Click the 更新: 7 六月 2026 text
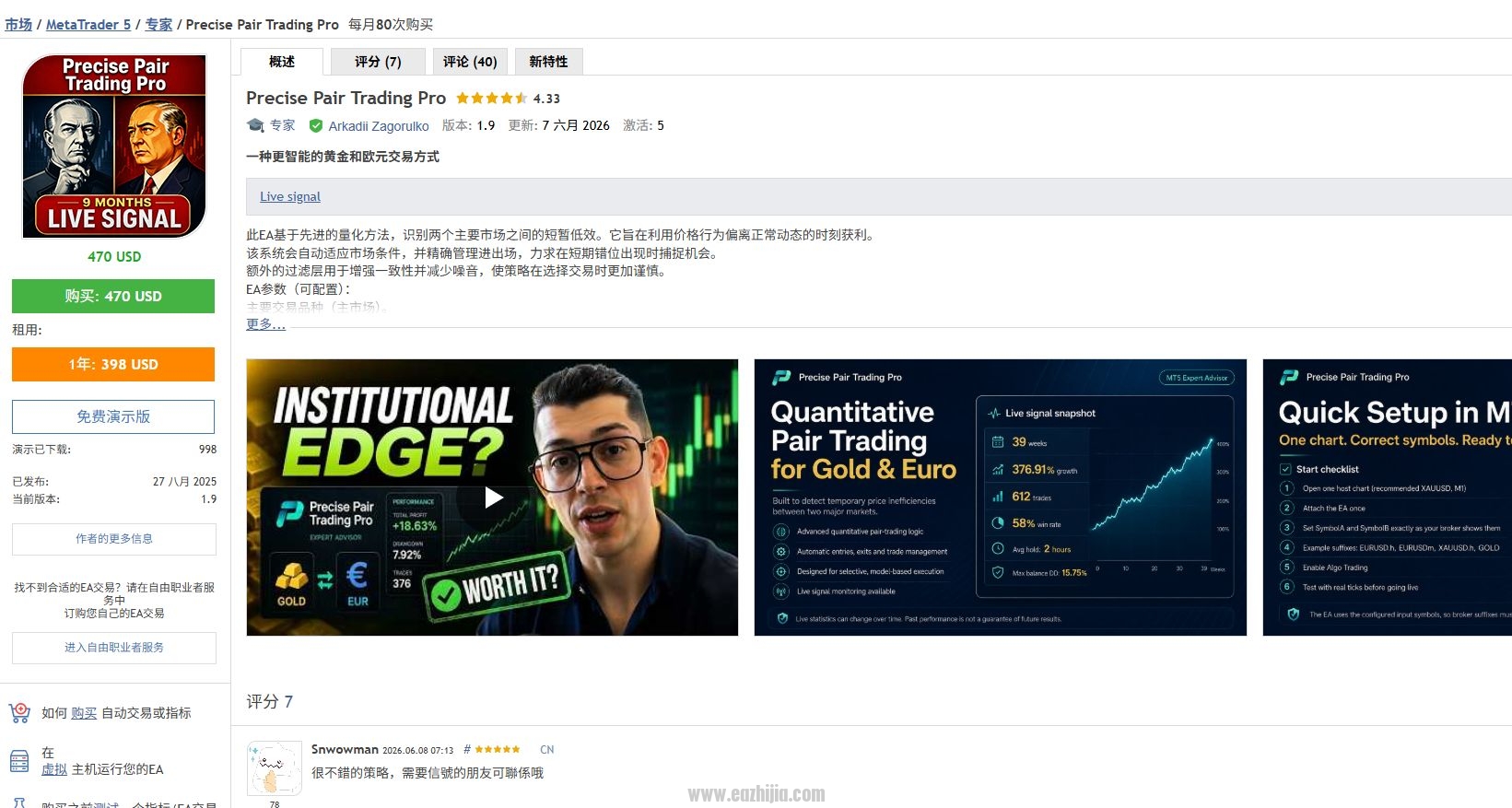This screenshot has width=1512, height=808. point(559,125)
